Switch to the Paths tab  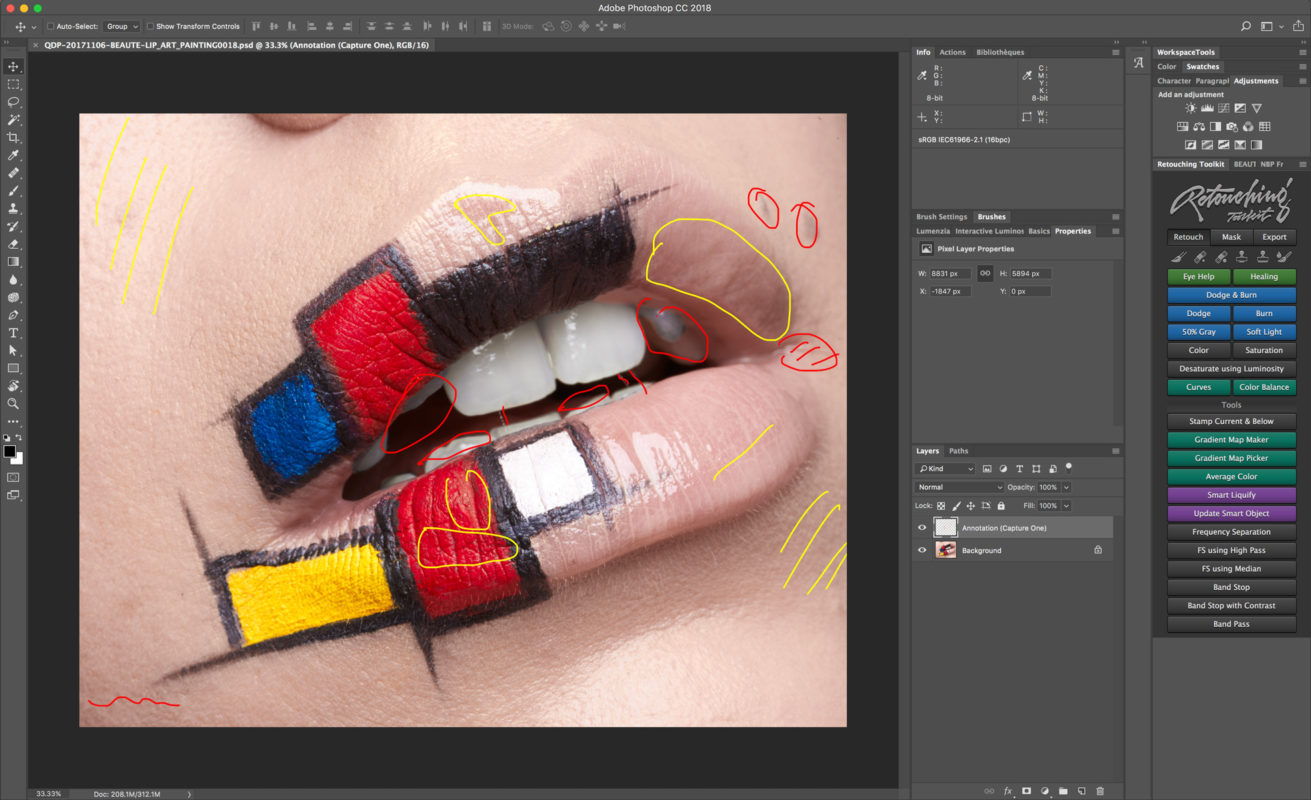tap(958, 450)
